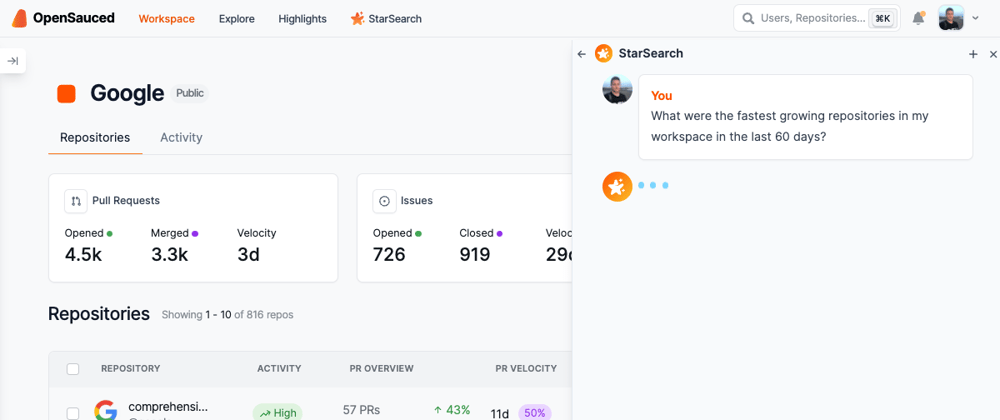1000x420 pixels.
Task: Check the select-all repositories checkbox
Action: coord(73,369)
